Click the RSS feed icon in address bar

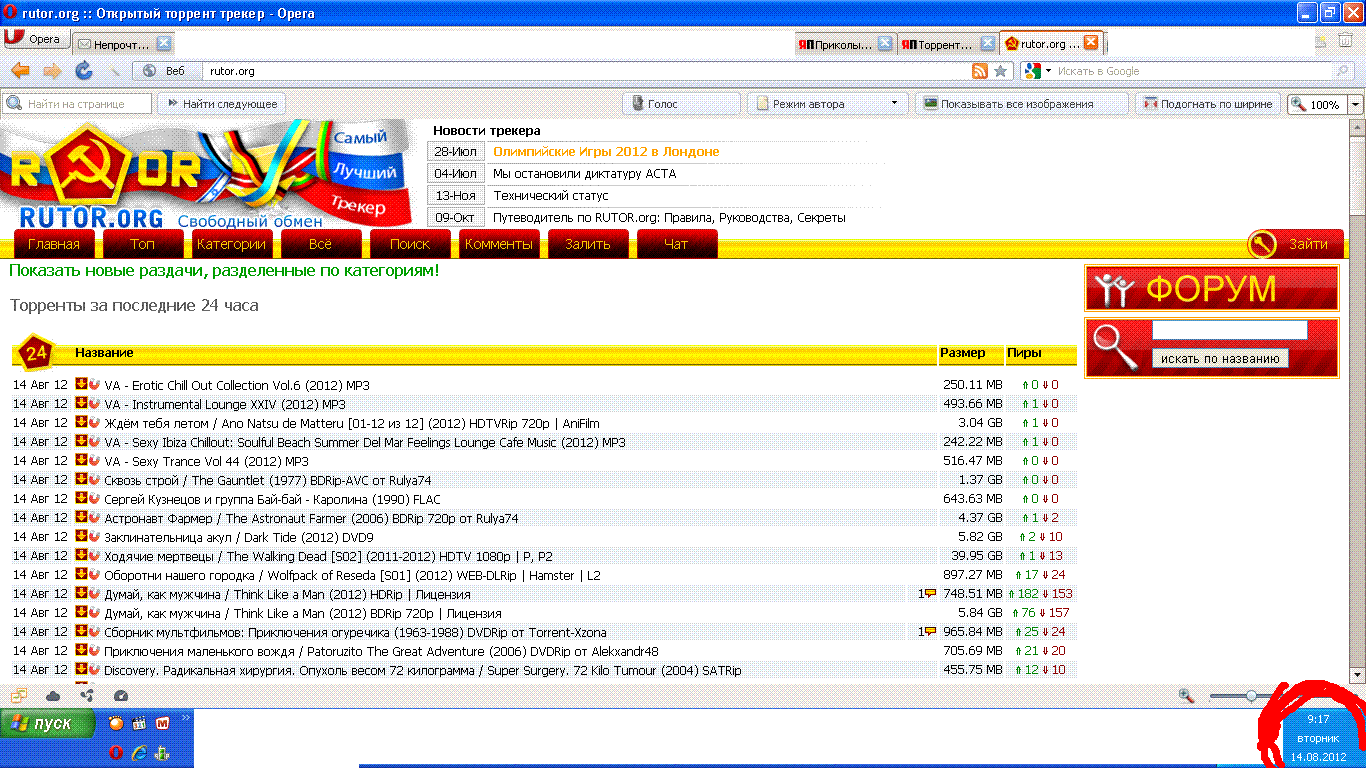pyautogui.click(x=980, y=71)
